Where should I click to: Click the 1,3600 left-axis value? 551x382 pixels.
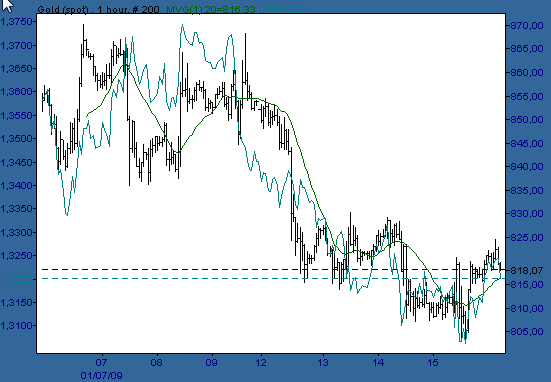[17, 92]
